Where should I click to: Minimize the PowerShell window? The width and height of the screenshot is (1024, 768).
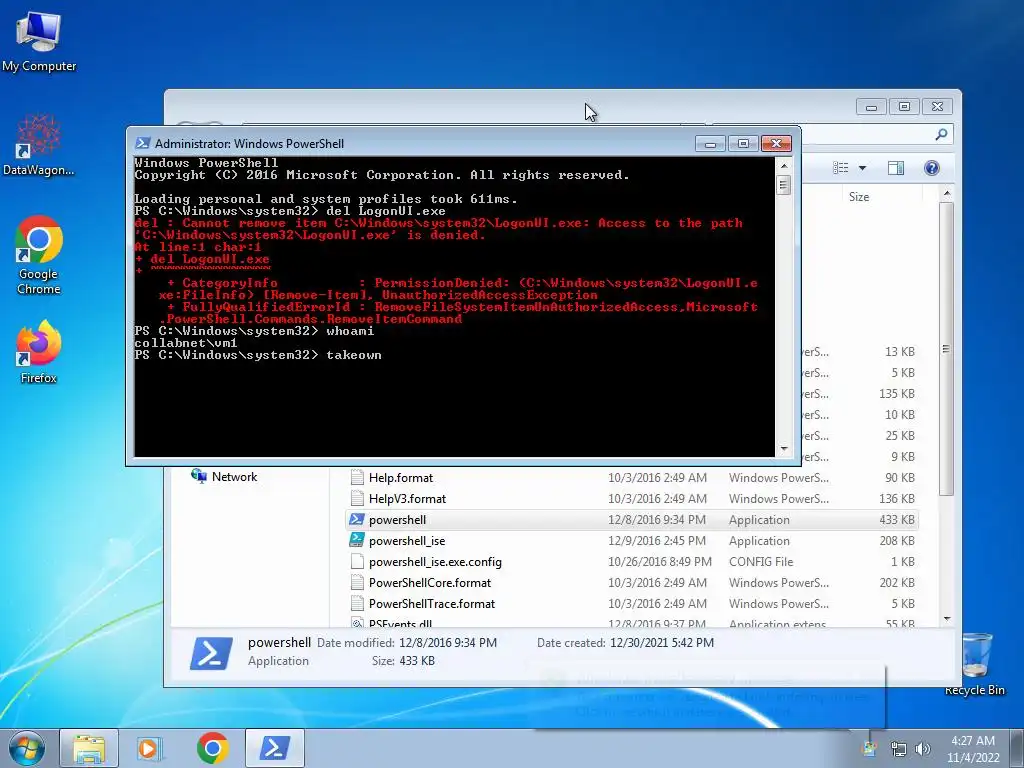711,144
